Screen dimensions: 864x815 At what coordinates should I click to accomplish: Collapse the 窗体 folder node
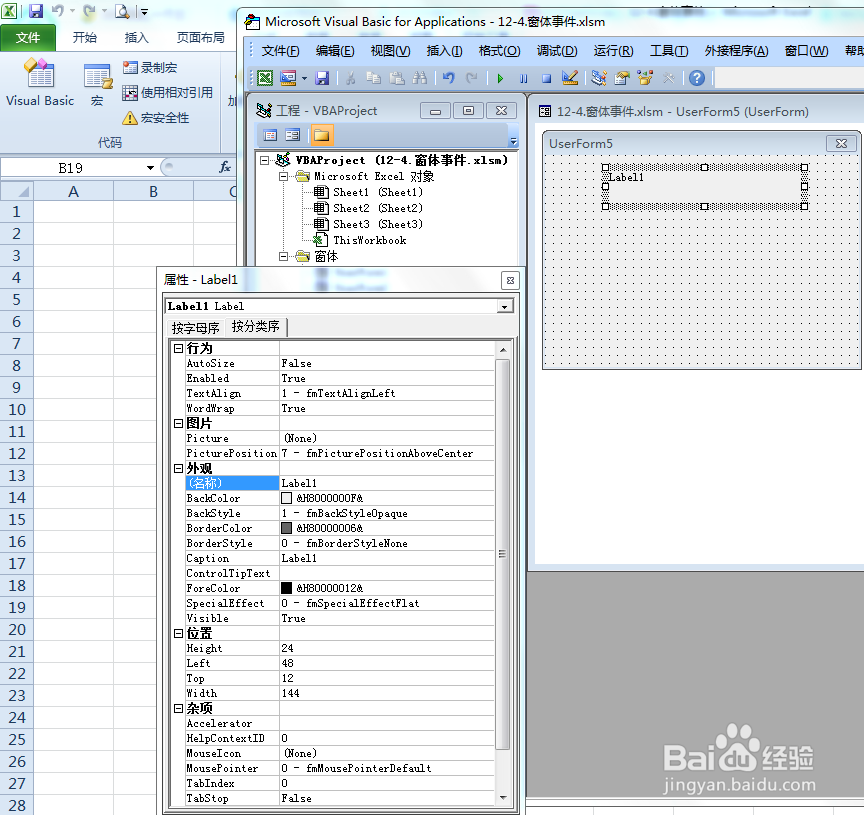point(283,256)
